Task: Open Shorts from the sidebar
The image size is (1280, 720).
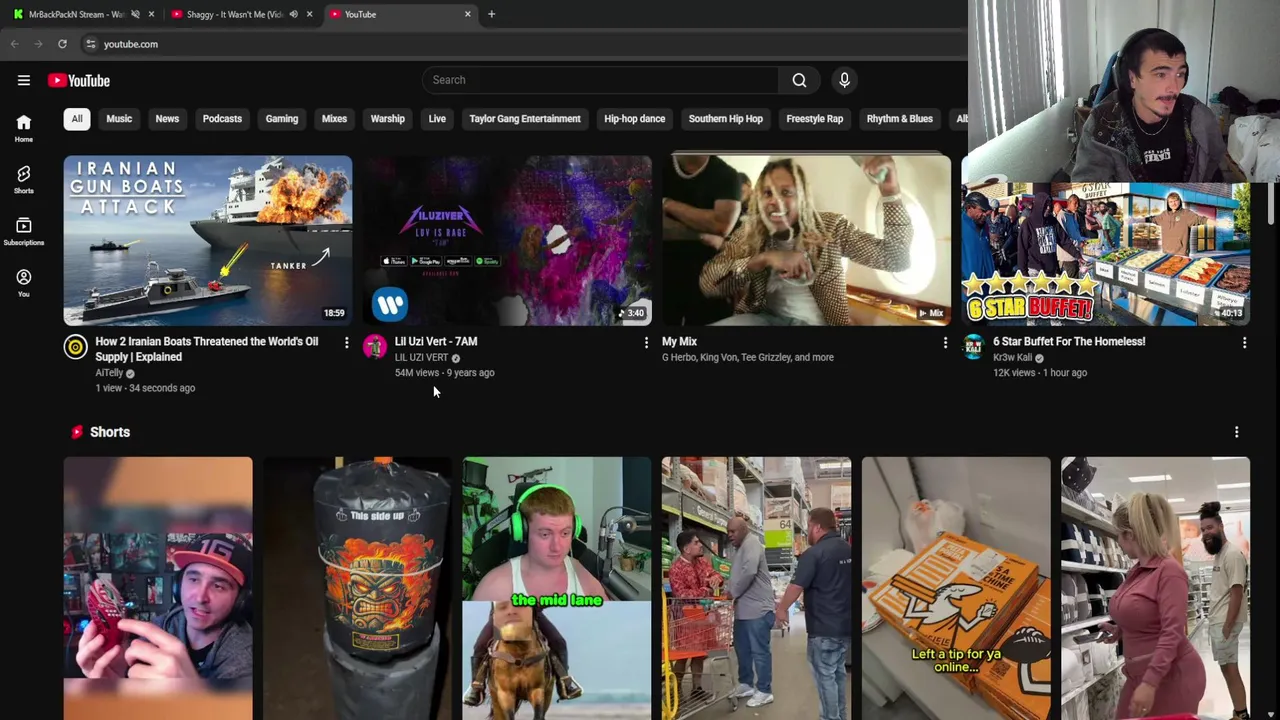Action: tap(24, 179)
